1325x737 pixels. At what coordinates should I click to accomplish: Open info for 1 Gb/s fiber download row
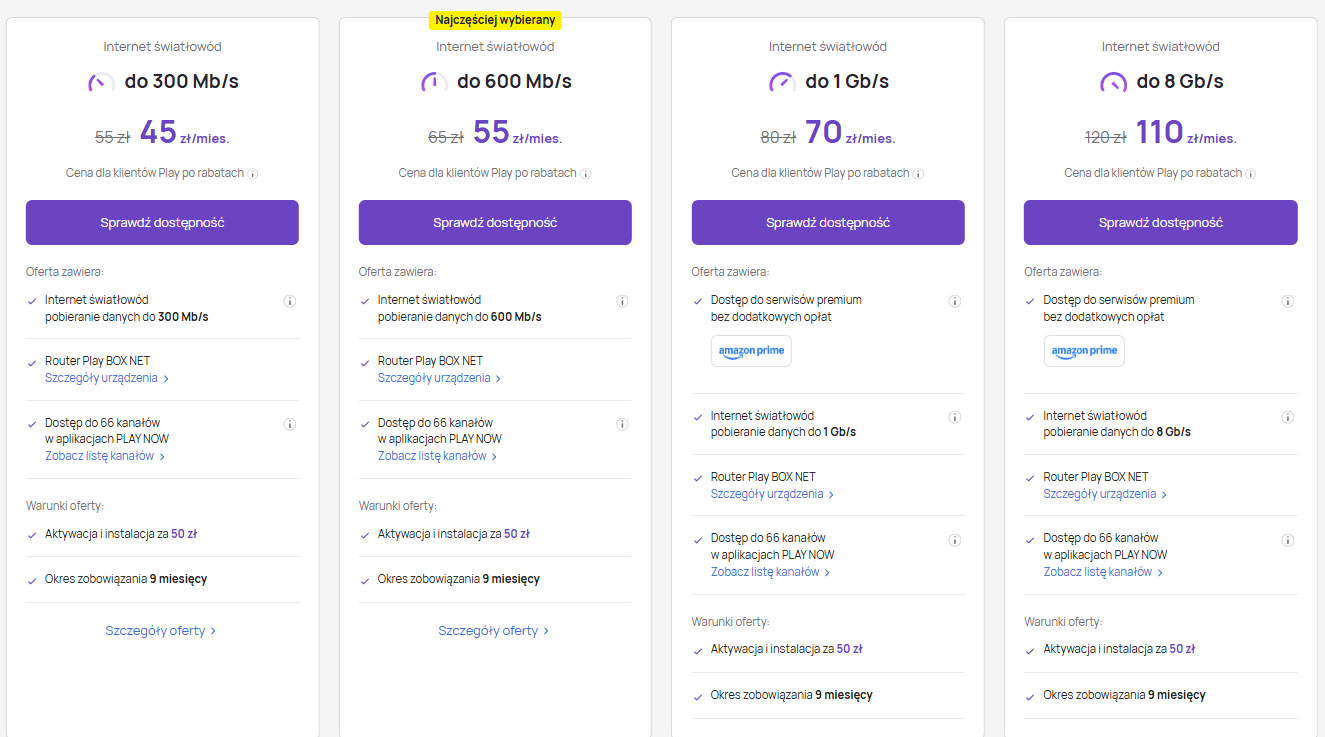click(x=955, y=417)
